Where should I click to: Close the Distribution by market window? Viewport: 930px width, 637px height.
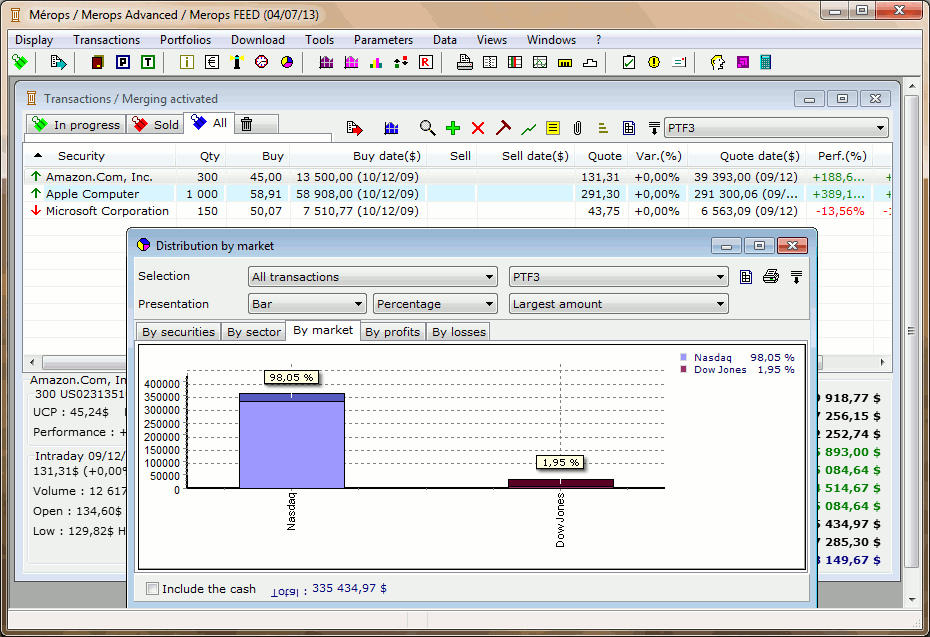click(792, 246)
